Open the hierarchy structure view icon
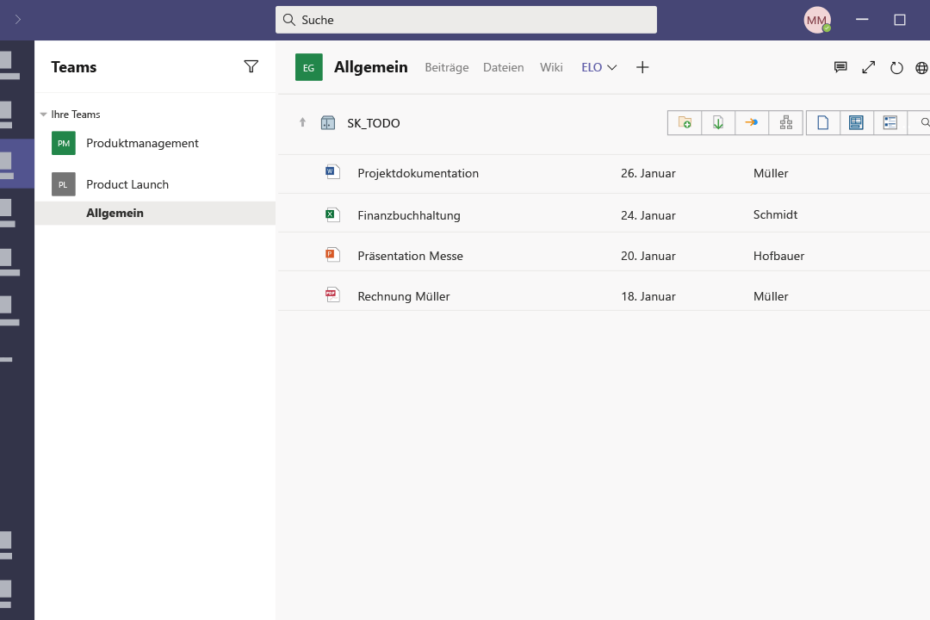Viewport: 930px width, 620px height. click(x=786, y=123)
